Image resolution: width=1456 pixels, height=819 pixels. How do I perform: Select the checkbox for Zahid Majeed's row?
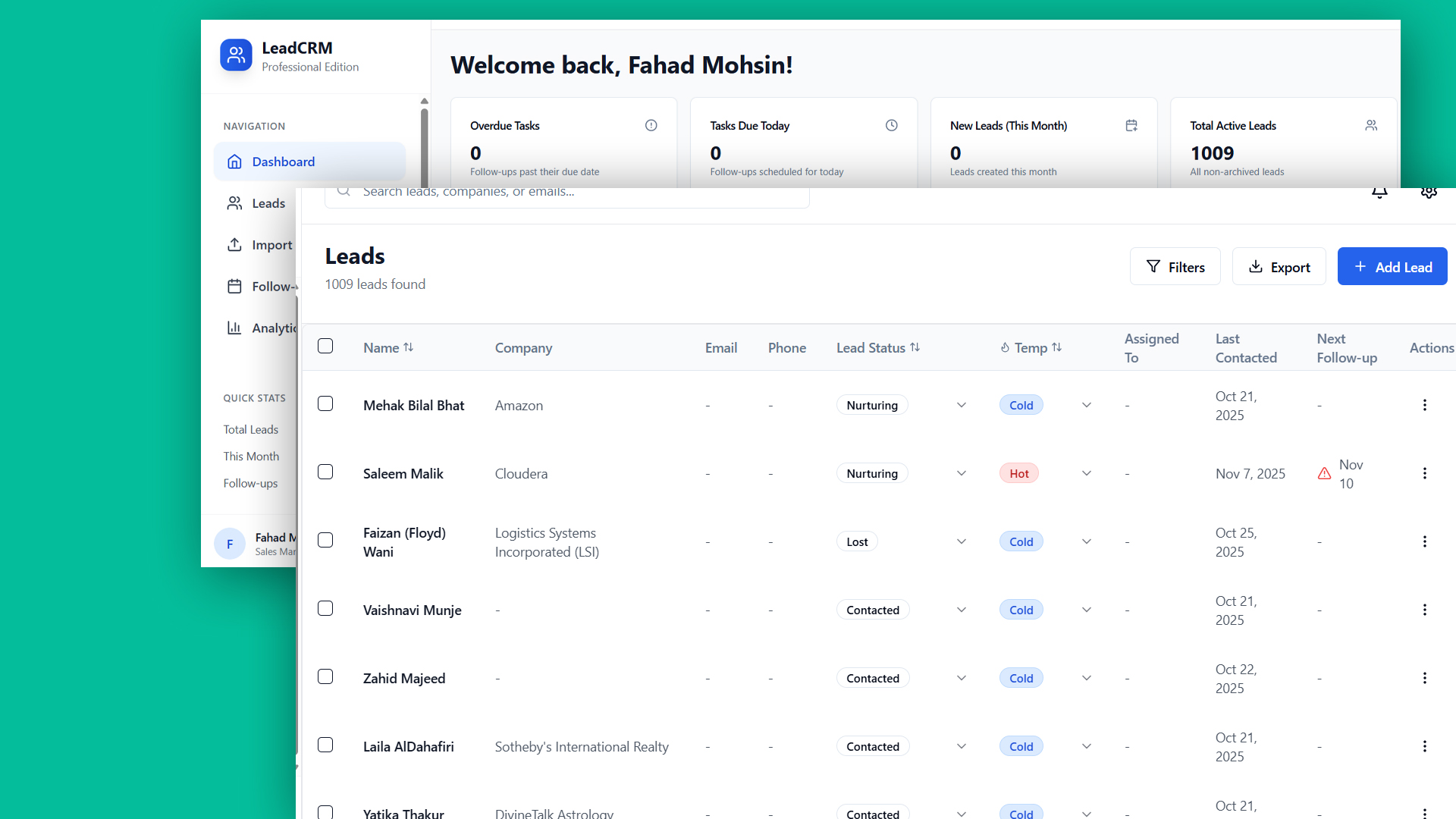325,676
